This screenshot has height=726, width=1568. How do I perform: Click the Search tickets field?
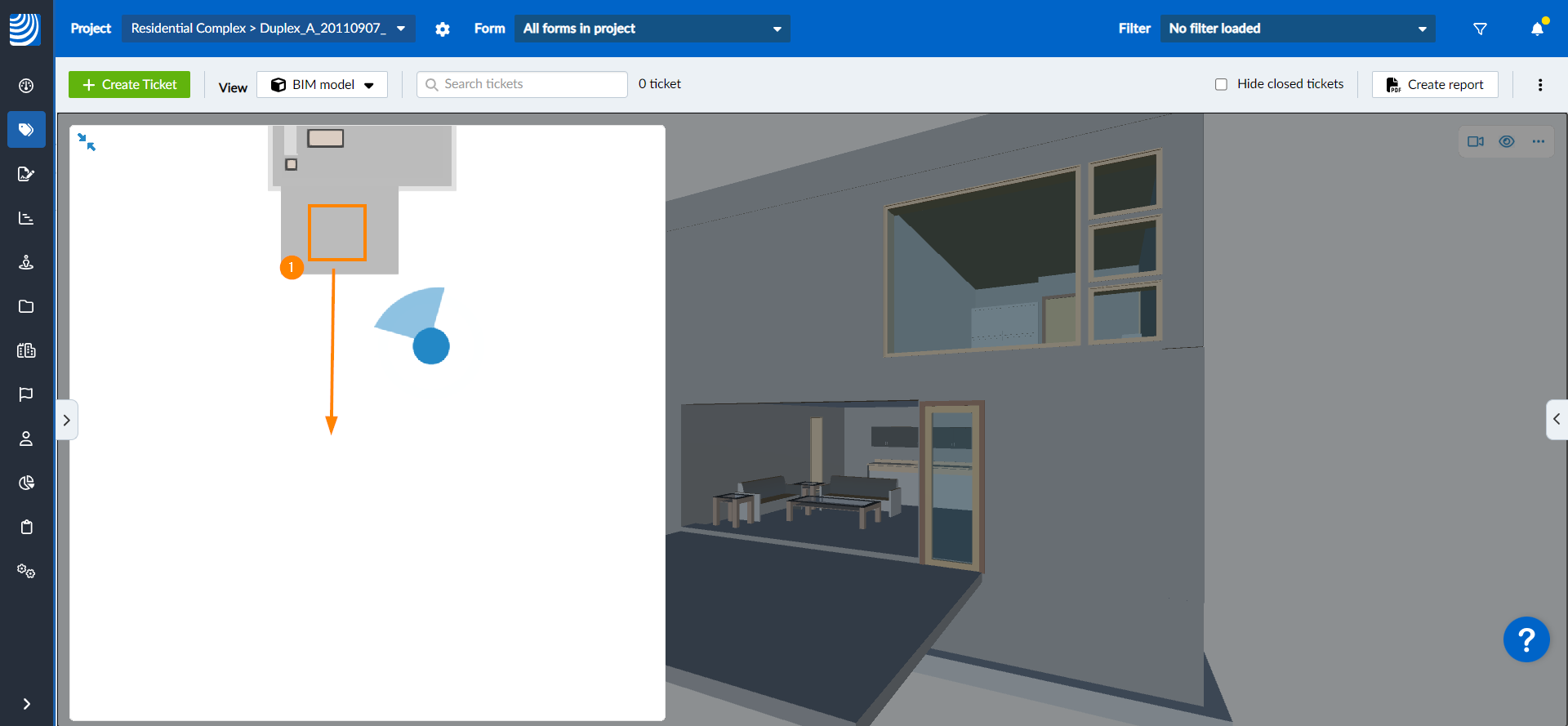pyautogui.click(x=523, y=84)
